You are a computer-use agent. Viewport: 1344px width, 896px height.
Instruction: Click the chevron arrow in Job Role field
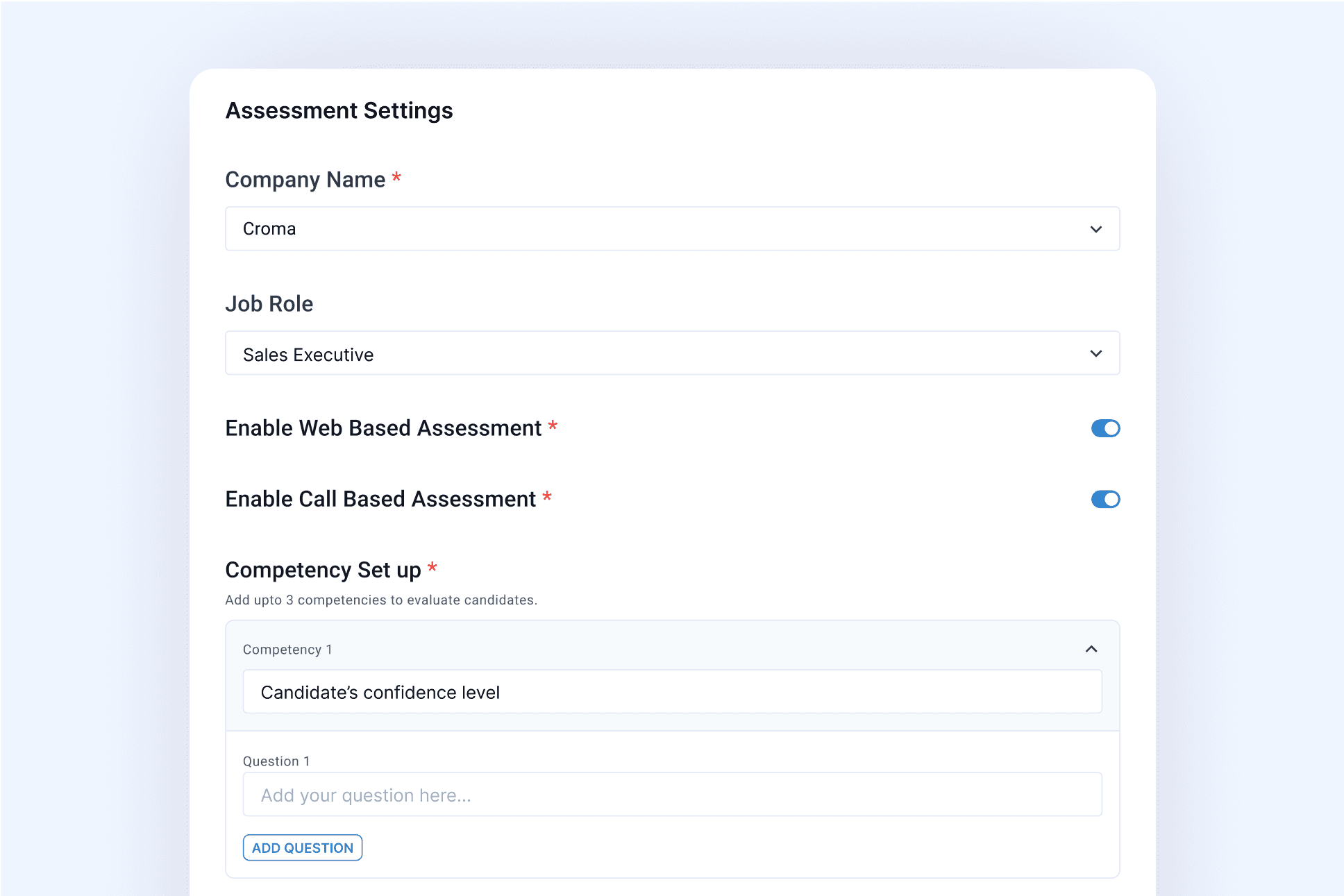1095,354
